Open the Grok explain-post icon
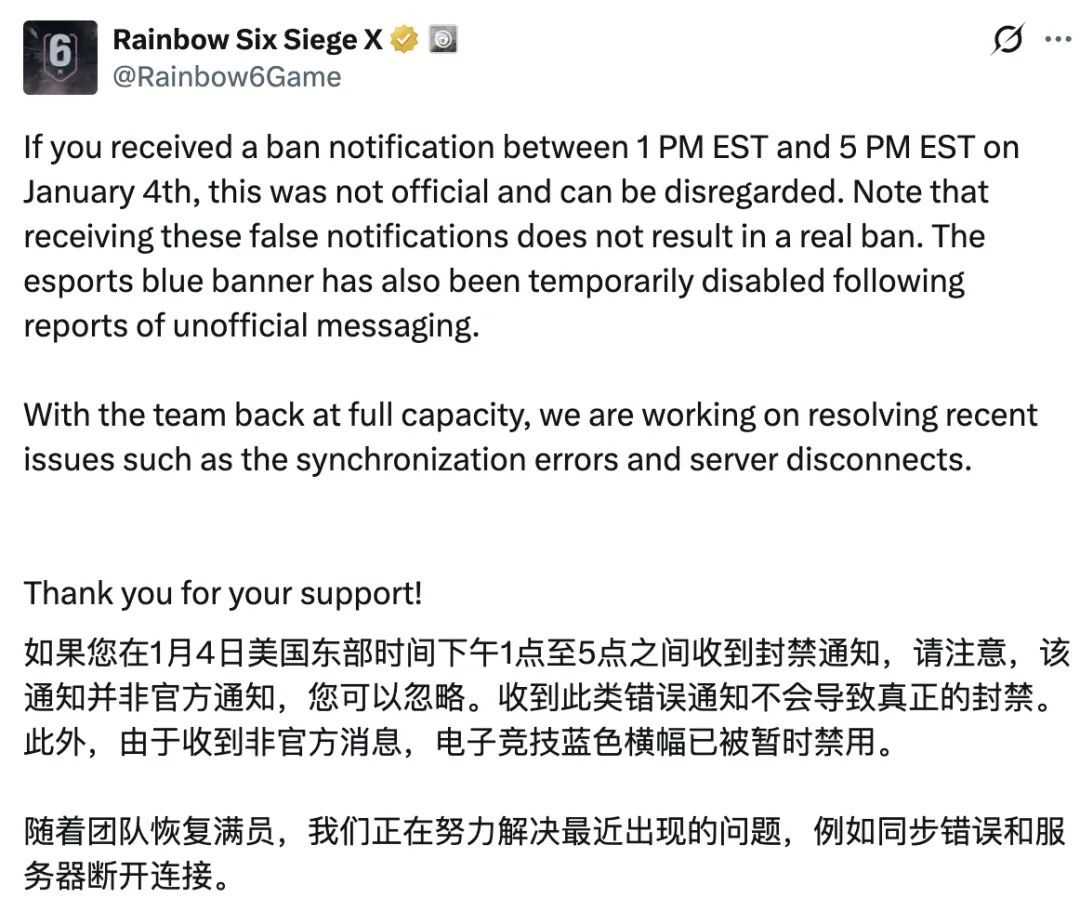1080x911 pixels. click(x=1006, y=40)
